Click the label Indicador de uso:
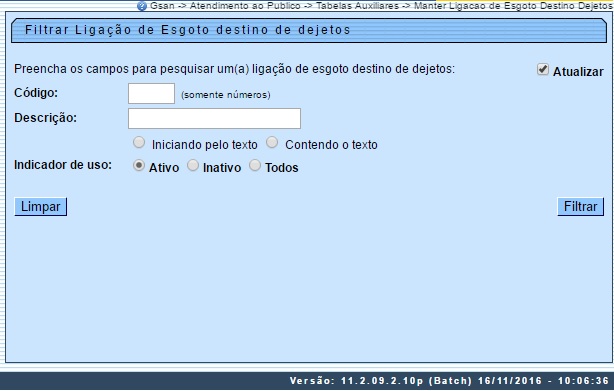 click(63, 165)
